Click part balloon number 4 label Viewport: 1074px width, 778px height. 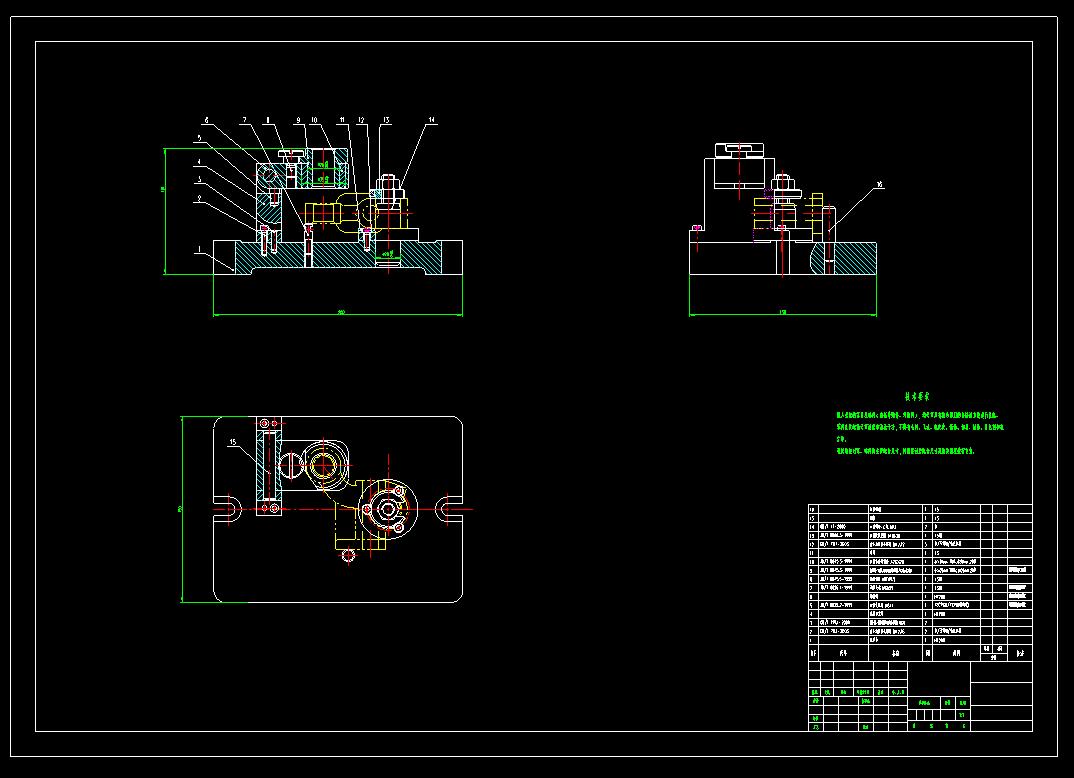199,162
